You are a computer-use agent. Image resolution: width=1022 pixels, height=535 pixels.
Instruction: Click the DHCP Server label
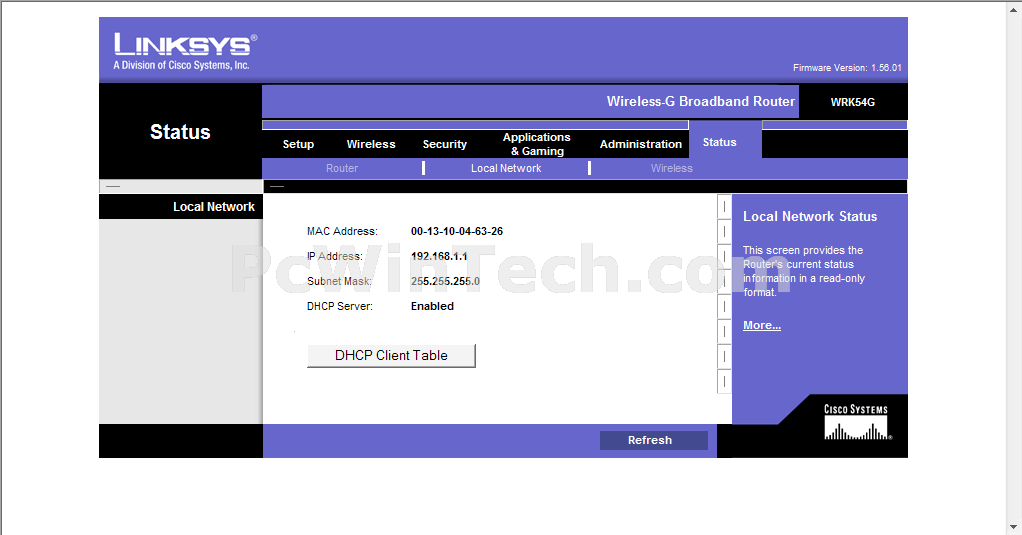340,306
